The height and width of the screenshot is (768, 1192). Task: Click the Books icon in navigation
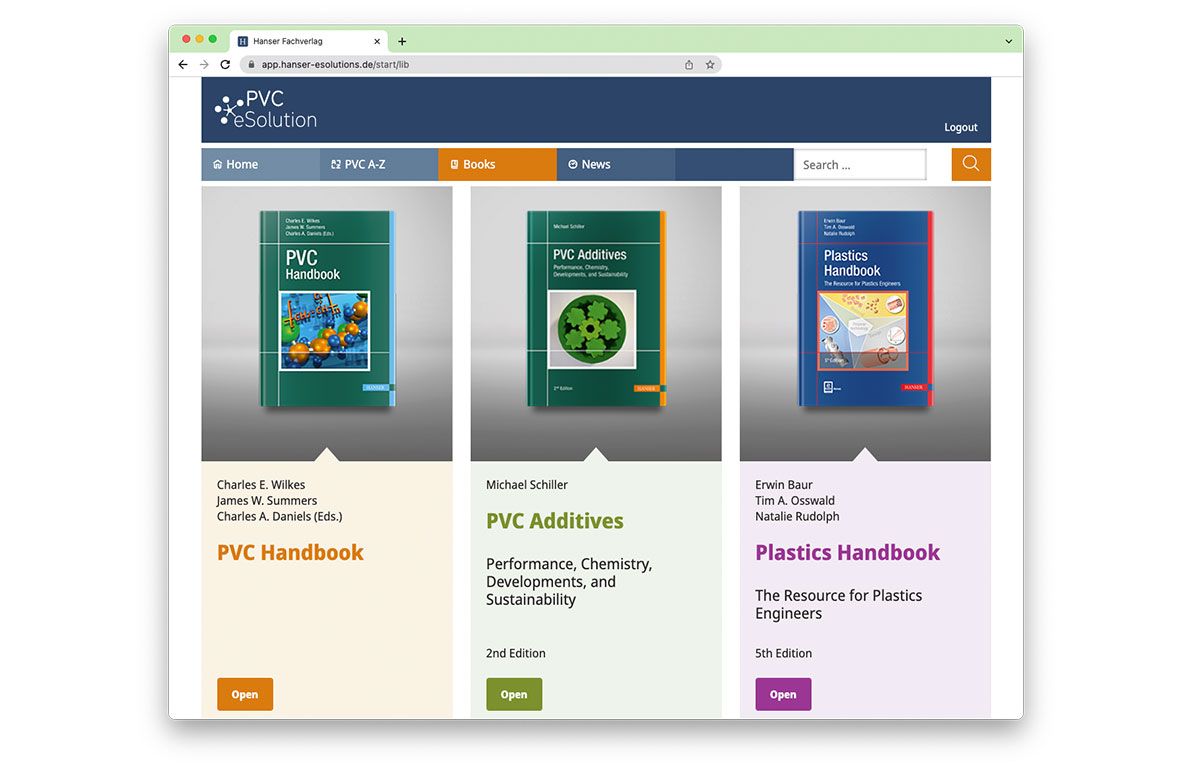coord(455,164)
